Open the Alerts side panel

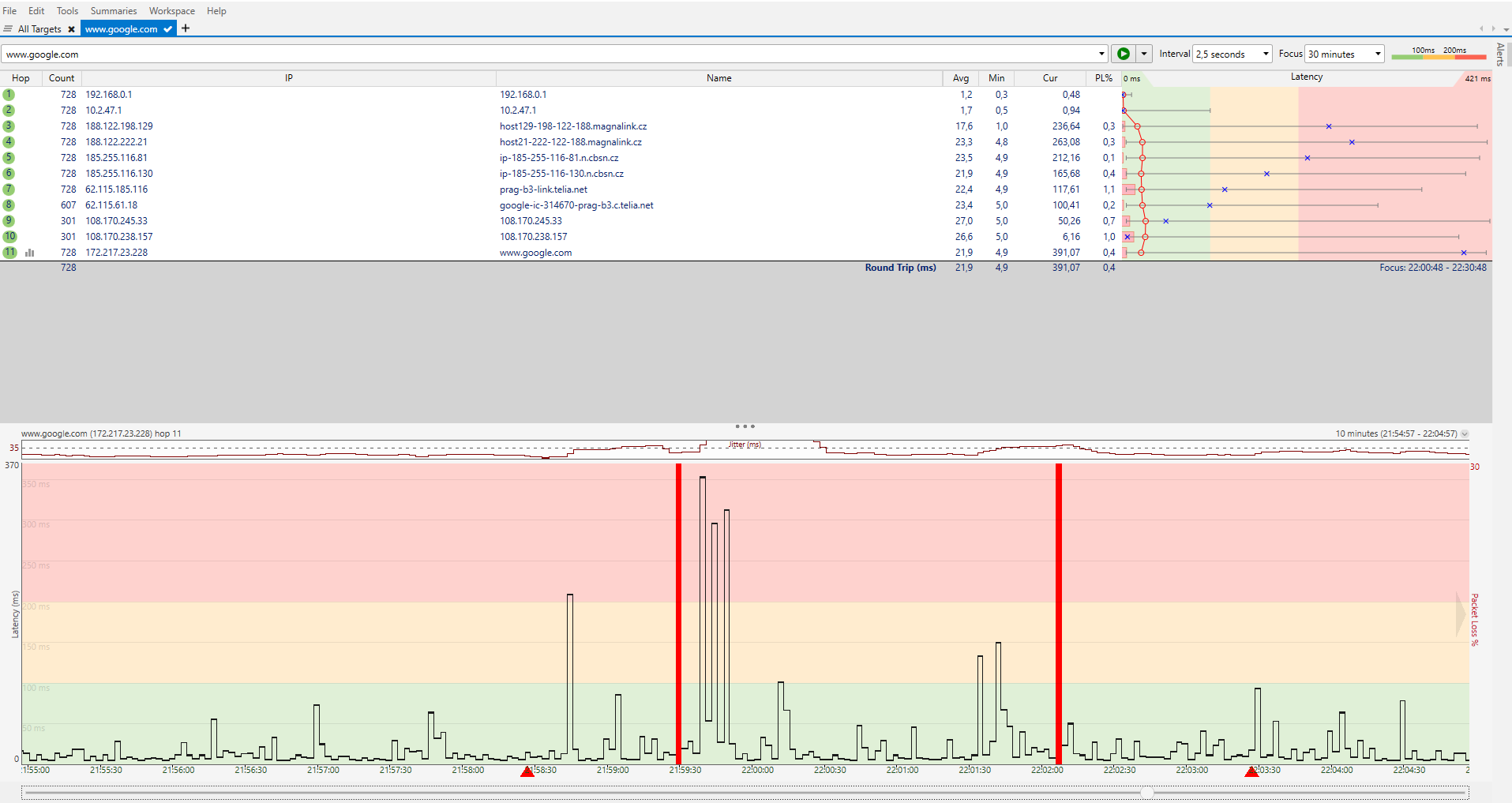[x=1500, y=54]
